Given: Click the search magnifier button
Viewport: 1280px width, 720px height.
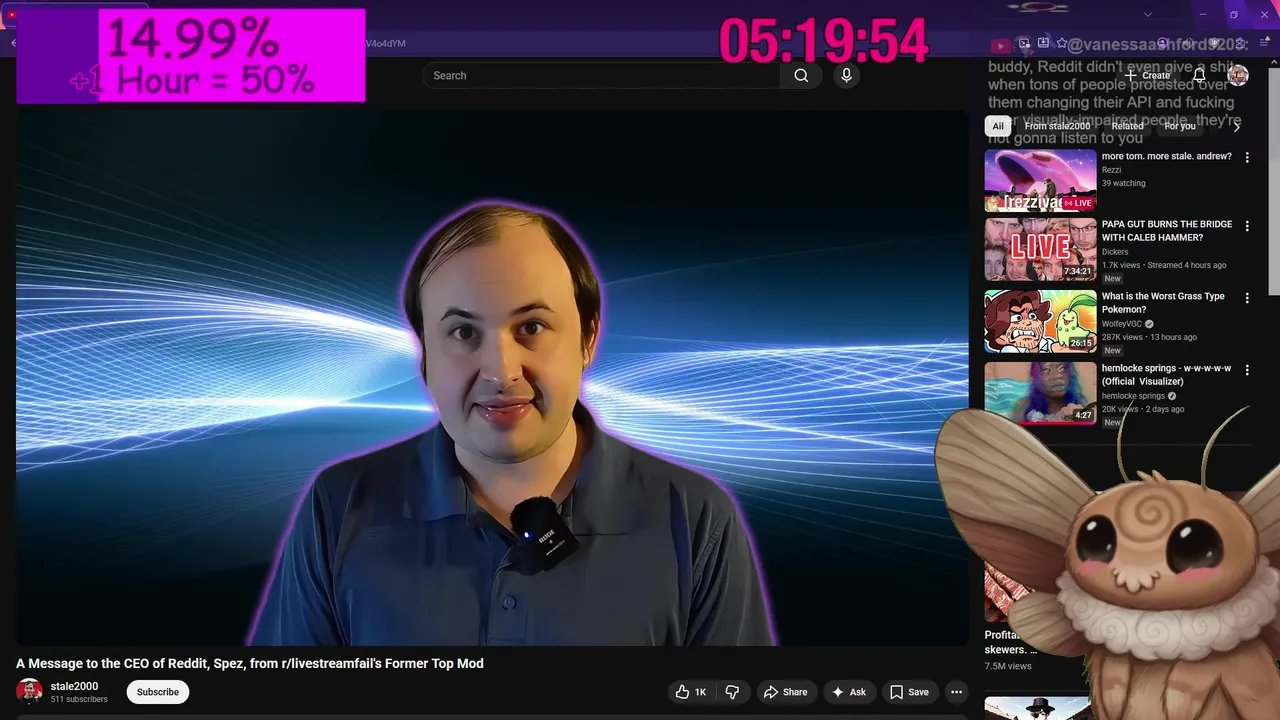Looking at the screenshot, I should click(801, 76).
